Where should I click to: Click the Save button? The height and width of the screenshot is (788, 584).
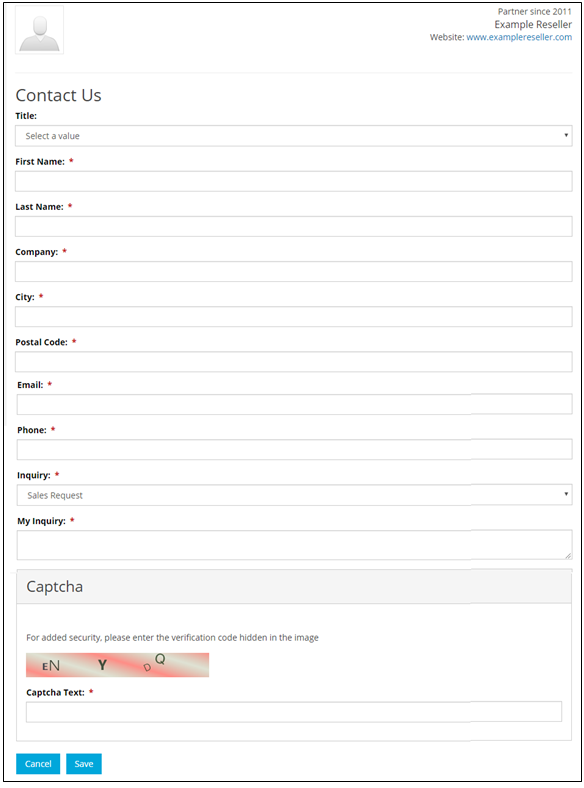coord(84,763)
